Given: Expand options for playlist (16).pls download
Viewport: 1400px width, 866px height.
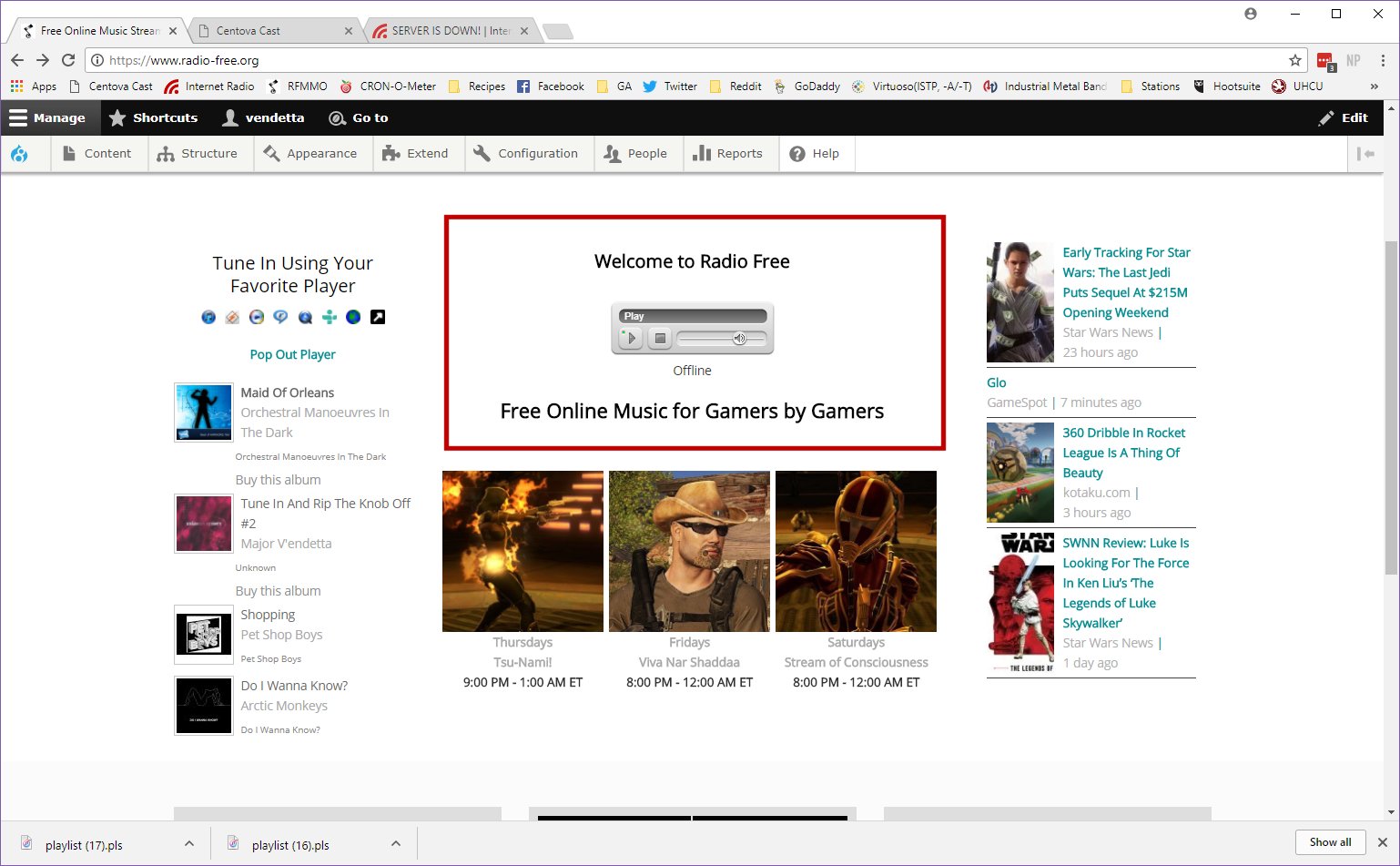Looking at the screenshot, I should pyautogui.click(x=396, y=844).
